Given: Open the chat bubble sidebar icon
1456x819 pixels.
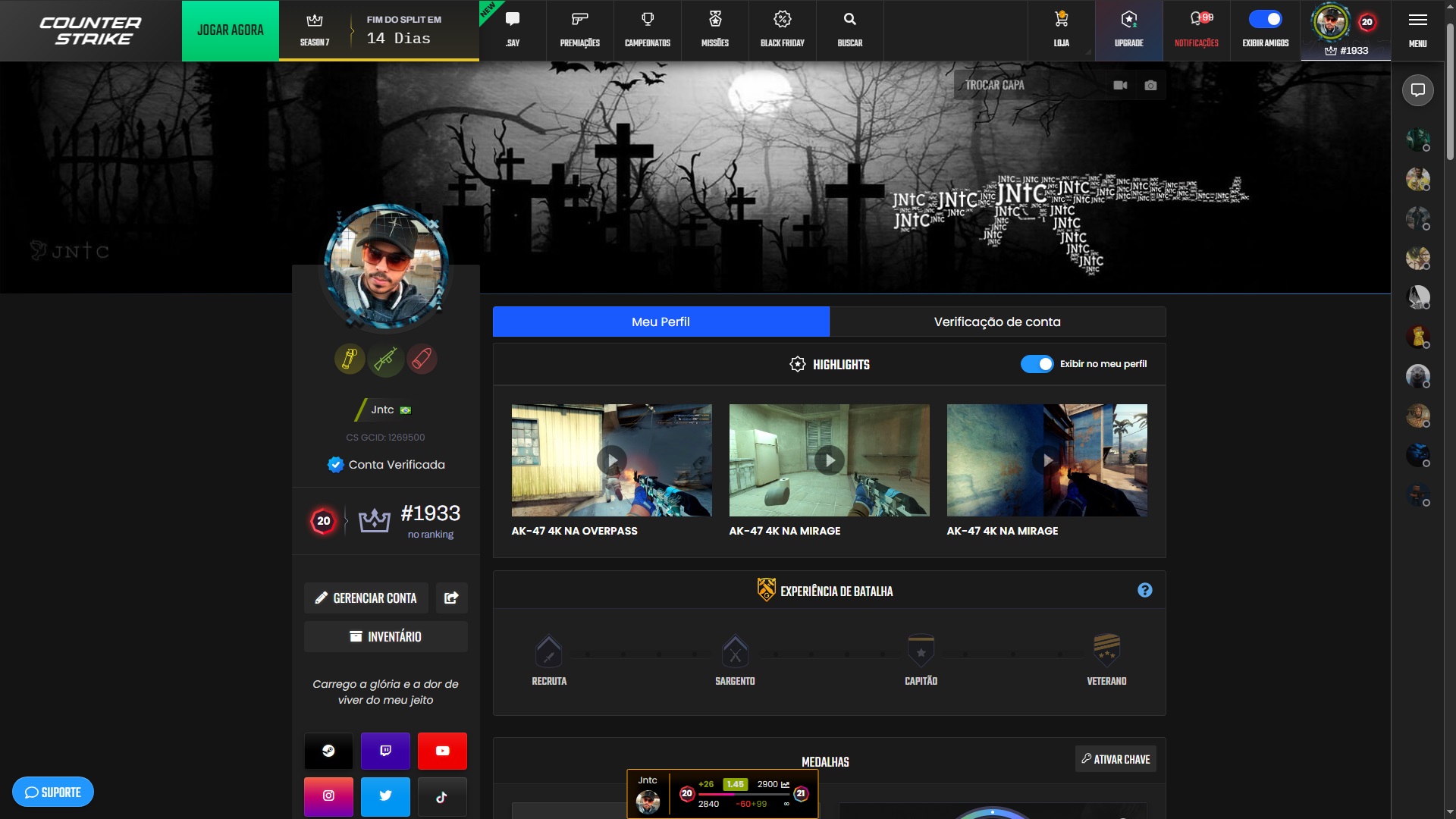Looking at the screenshot, I should coord(1417,90).
